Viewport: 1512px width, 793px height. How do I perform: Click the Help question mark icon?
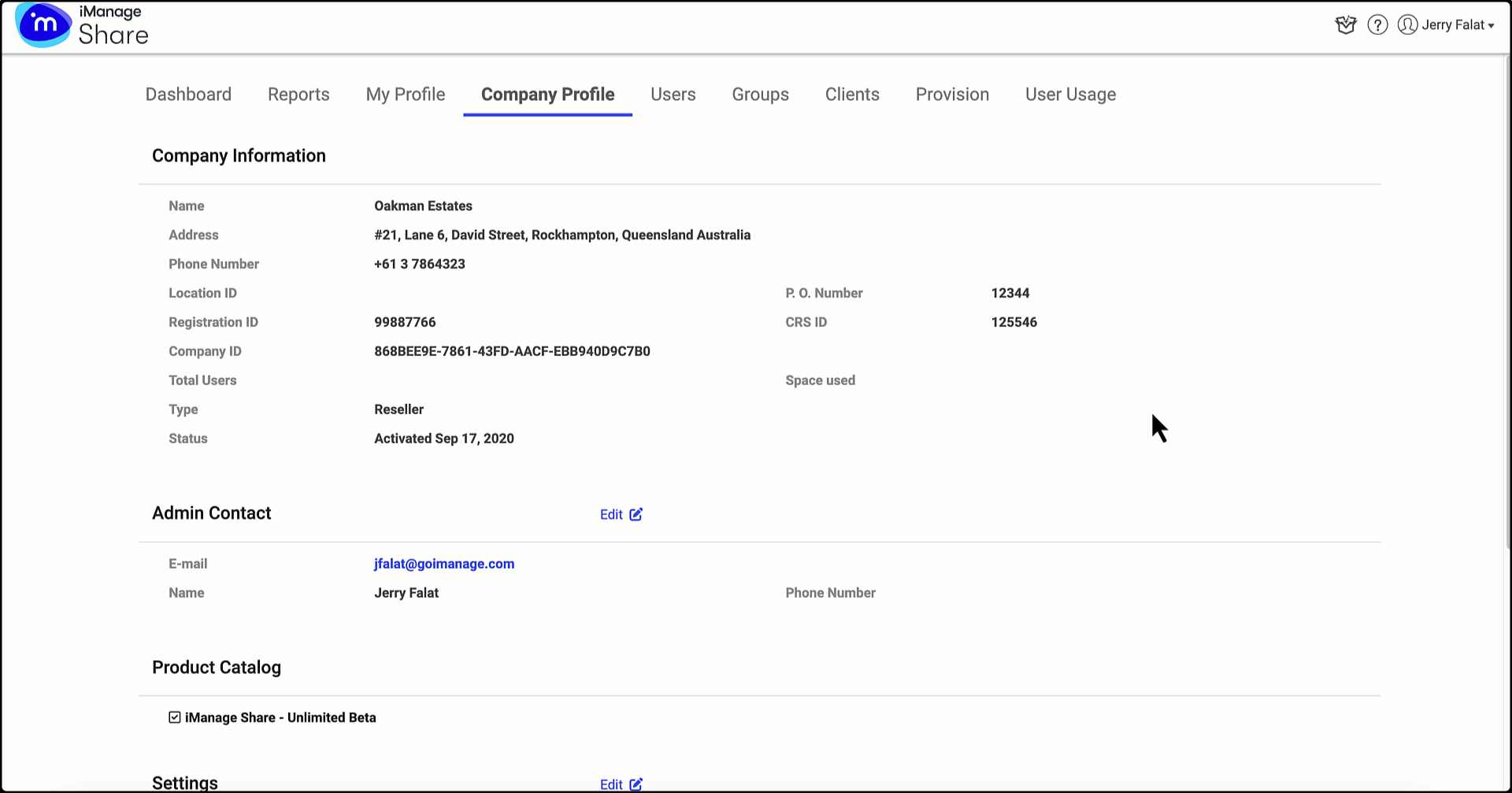tap(1377, 24)
